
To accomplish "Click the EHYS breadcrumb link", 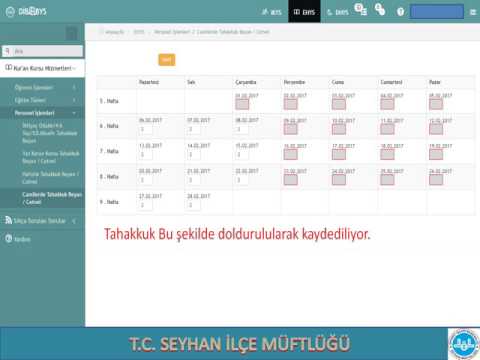I will pos(139,32).
